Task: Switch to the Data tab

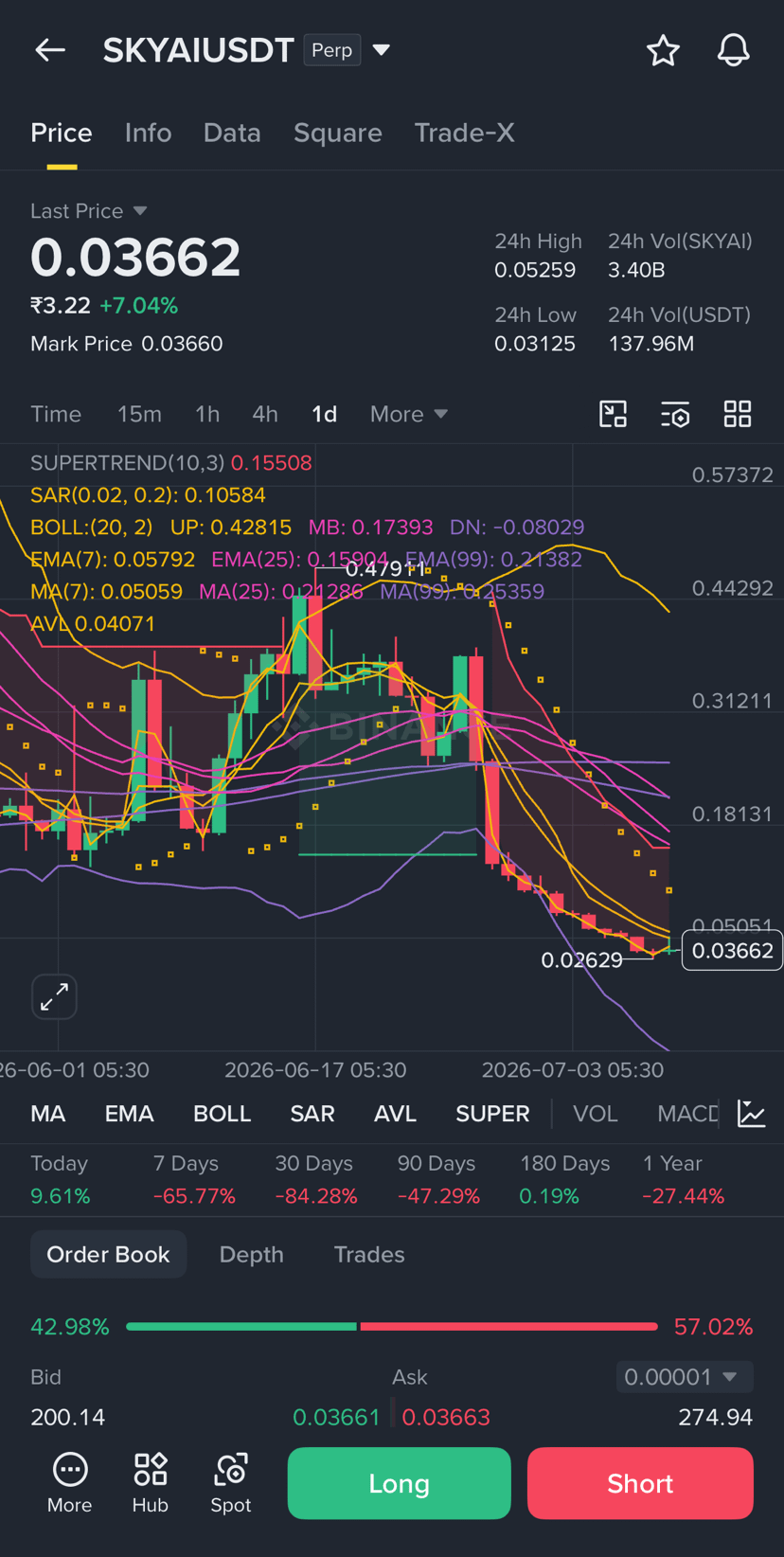Action: tap(232, 133)
